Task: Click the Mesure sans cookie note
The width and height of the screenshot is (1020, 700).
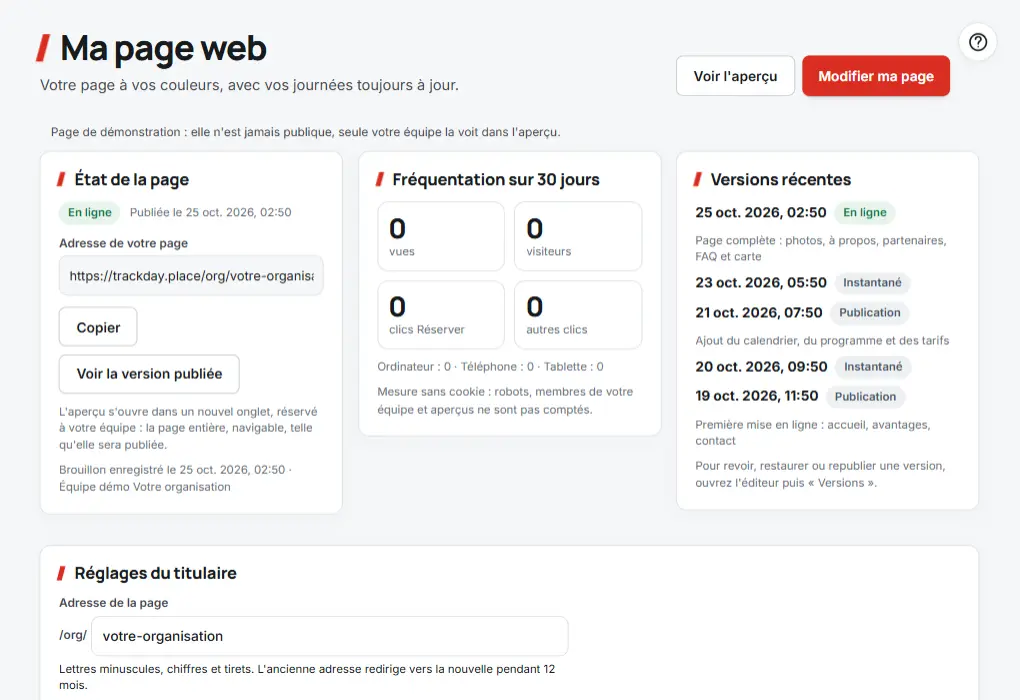Action: [x=505, y=401]
